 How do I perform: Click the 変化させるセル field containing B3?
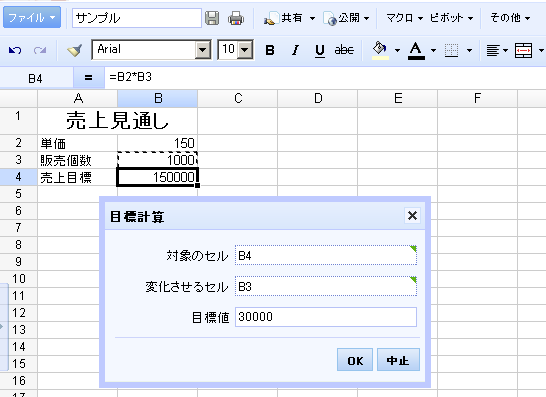326,286
